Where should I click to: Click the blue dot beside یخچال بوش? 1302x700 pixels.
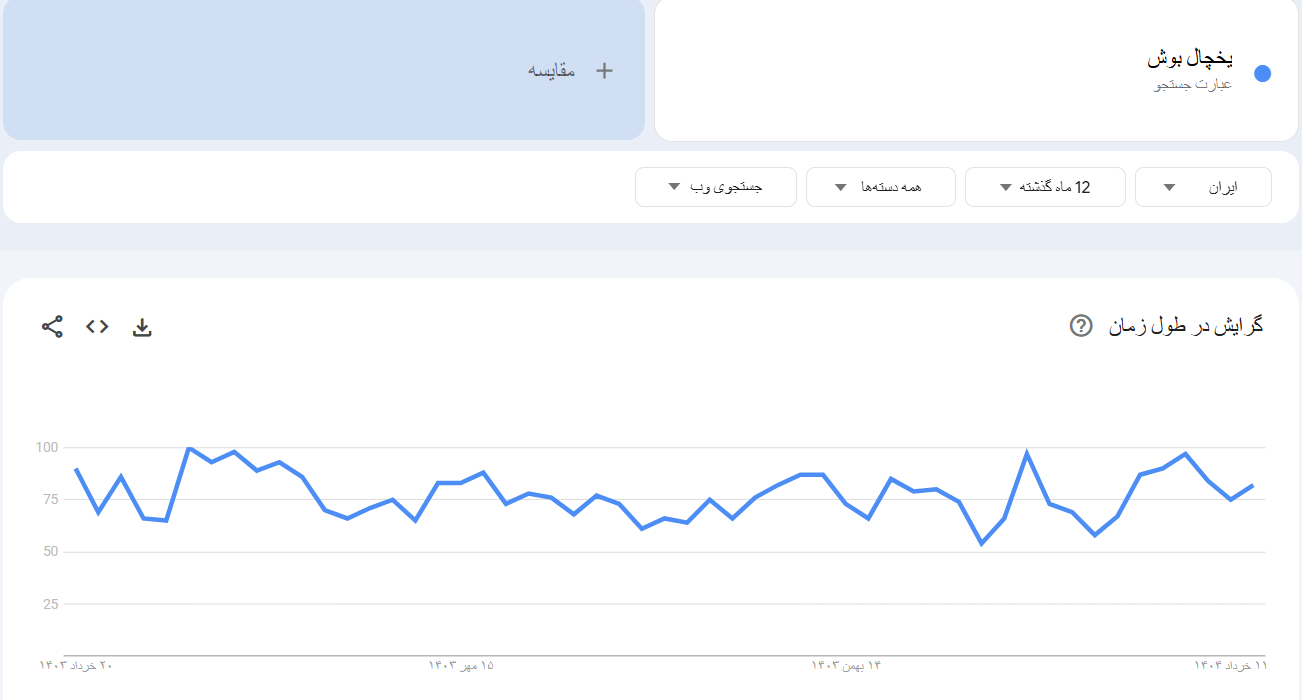pos(1262,73)
